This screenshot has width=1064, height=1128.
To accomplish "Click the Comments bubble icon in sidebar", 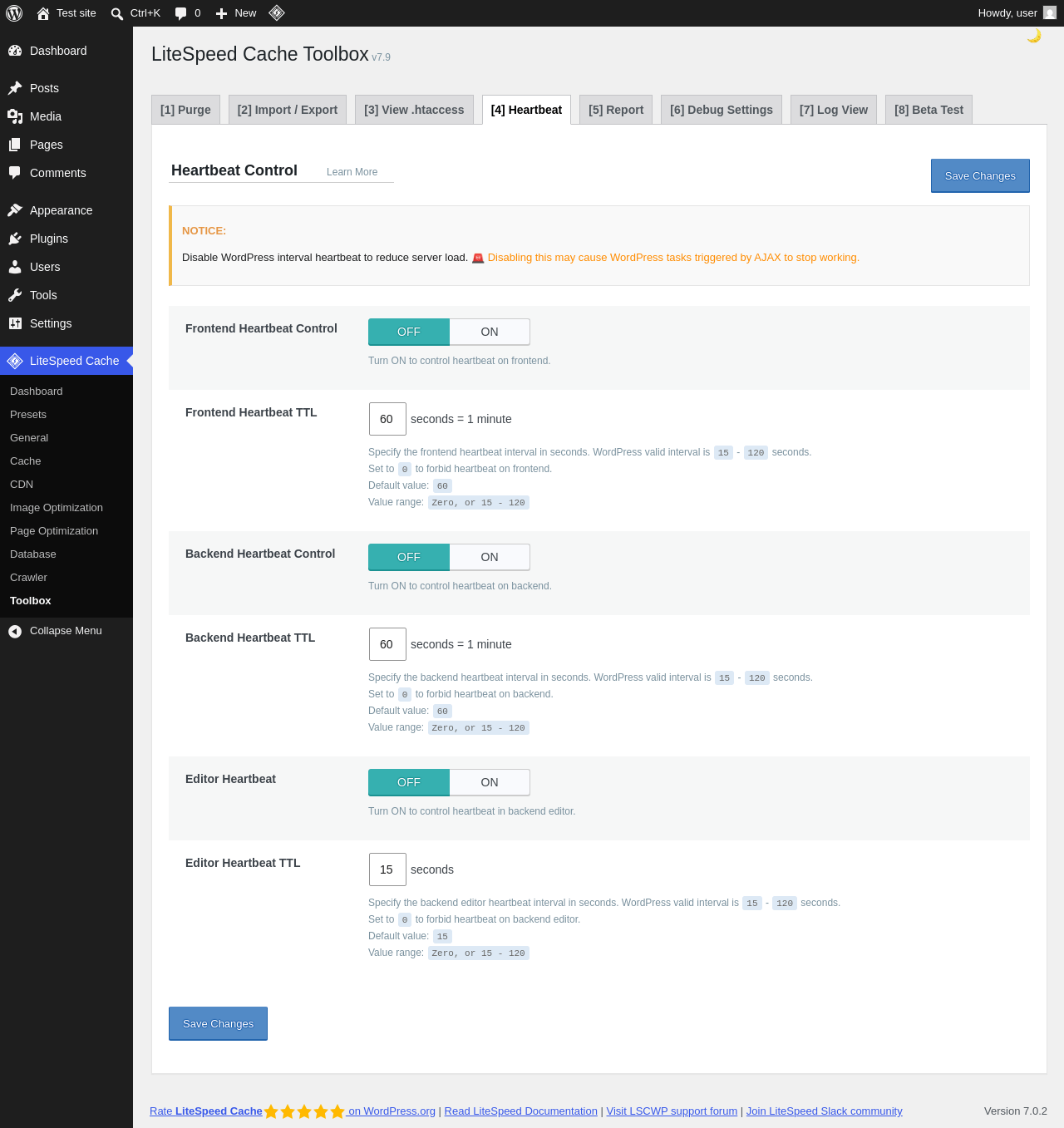I will (15, 173).
